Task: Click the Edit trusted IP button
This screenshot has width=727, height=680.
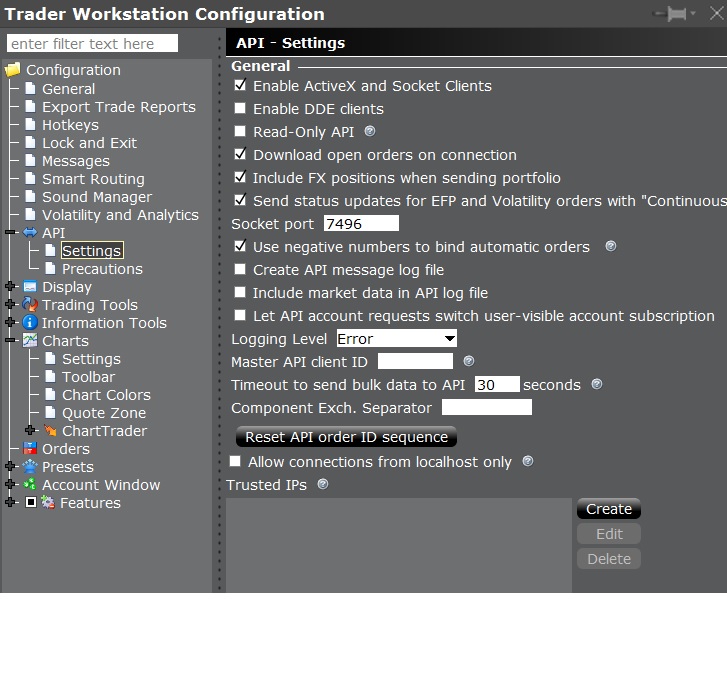Action: 609,534
